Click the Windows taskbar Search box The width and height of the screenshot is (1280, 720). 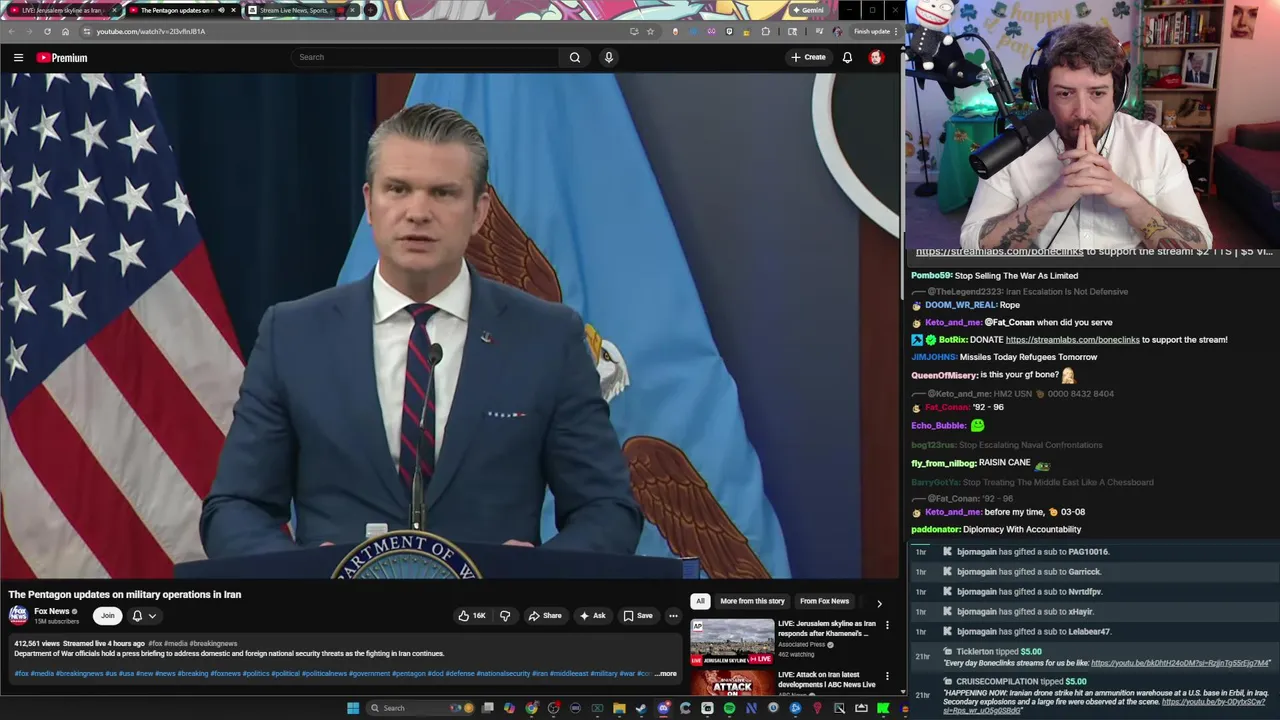[420, 708]
